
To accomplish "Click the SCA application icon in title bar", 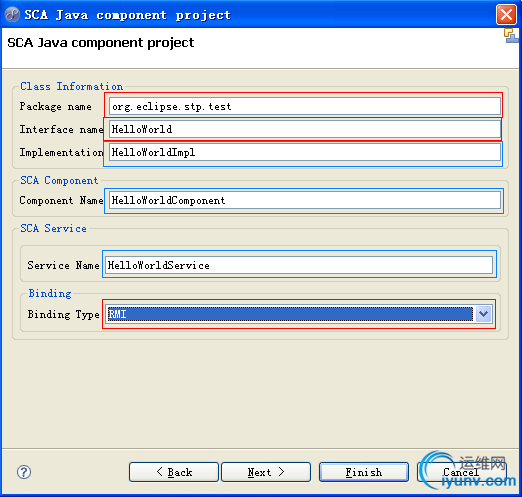I will click(12, 15).
